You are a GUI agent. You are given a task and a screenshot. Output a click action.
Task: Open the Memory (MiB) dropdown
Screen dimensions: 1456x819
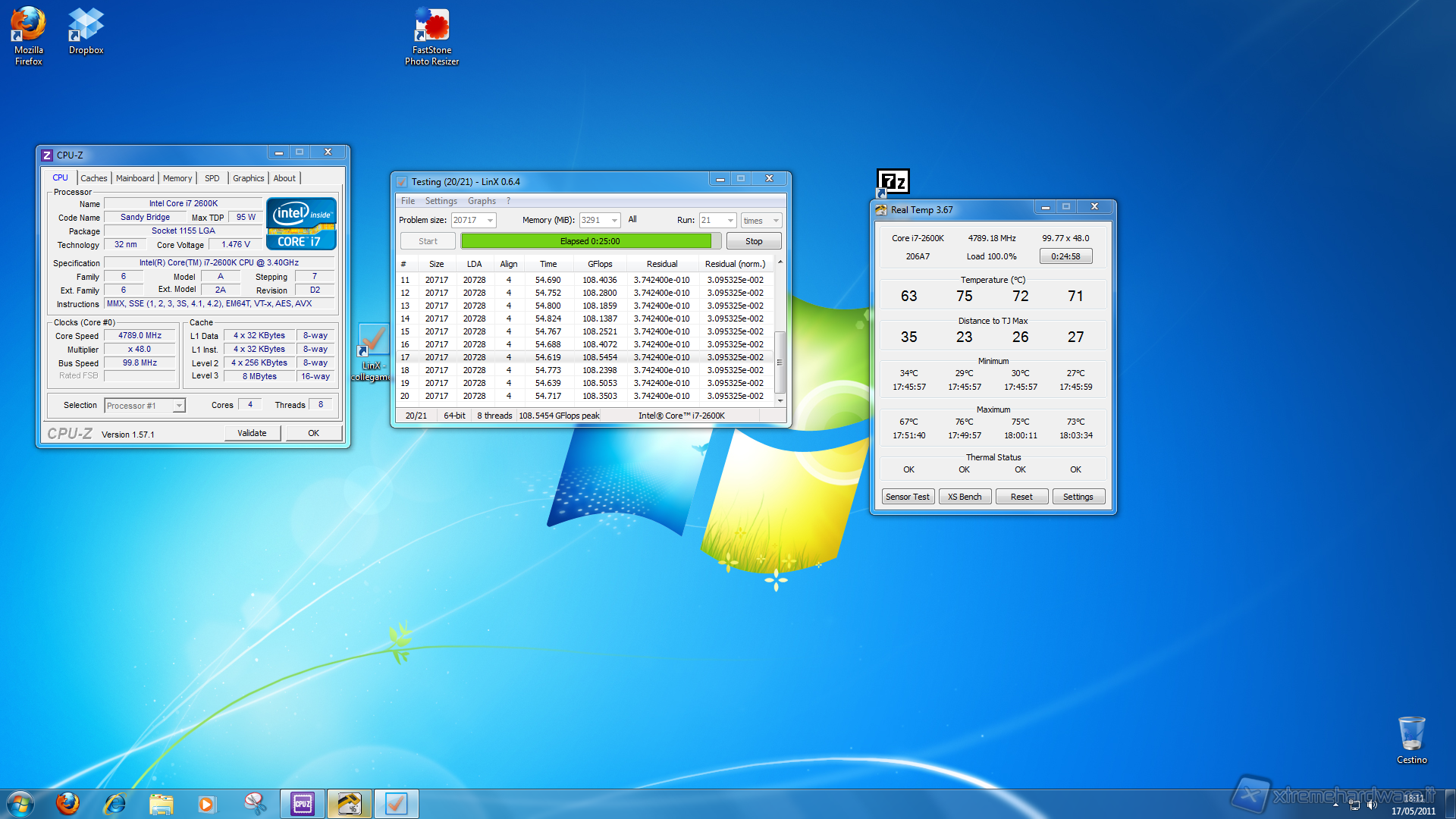click(614, 221)
